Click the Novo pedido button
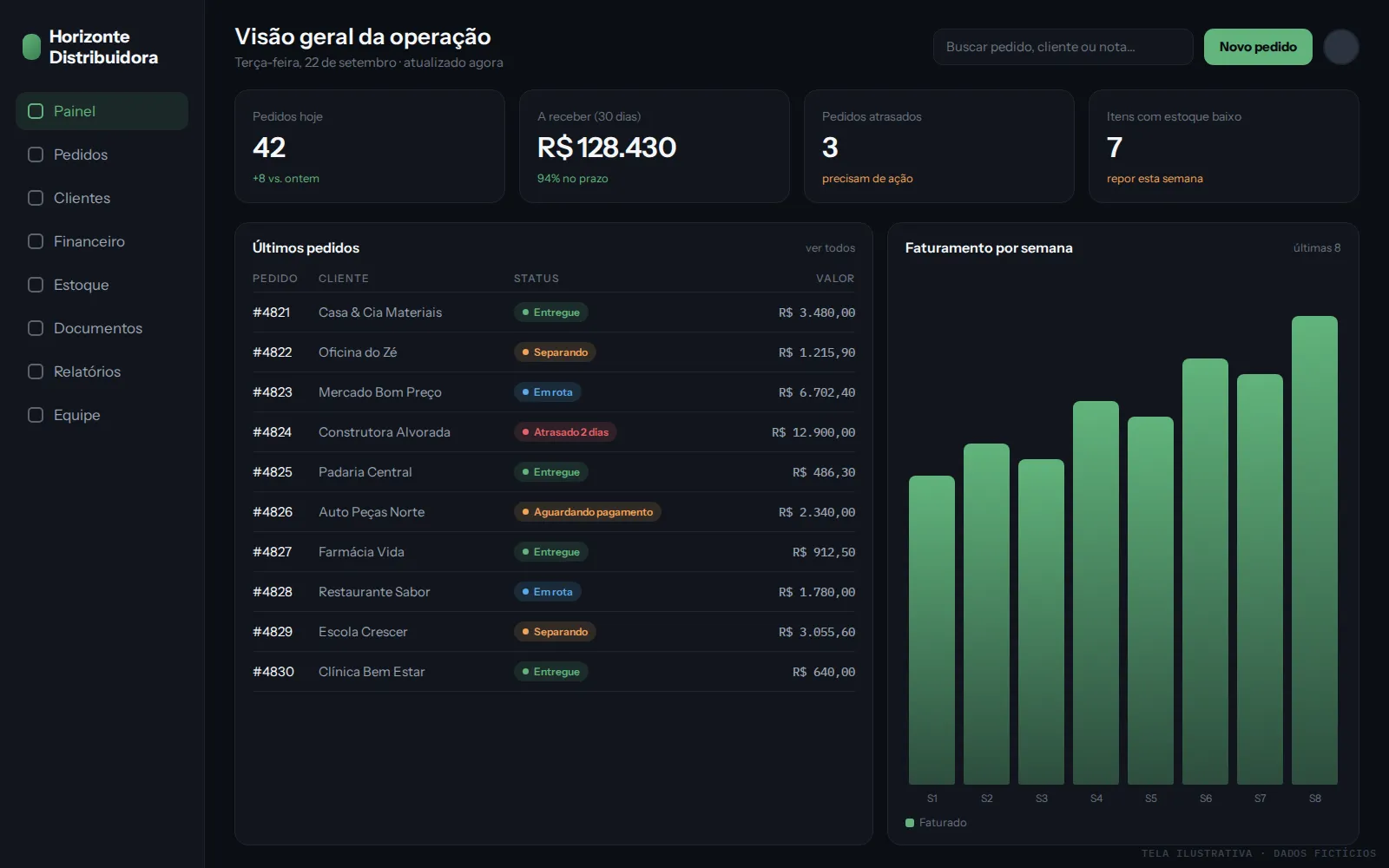 tap(1258, 47)
